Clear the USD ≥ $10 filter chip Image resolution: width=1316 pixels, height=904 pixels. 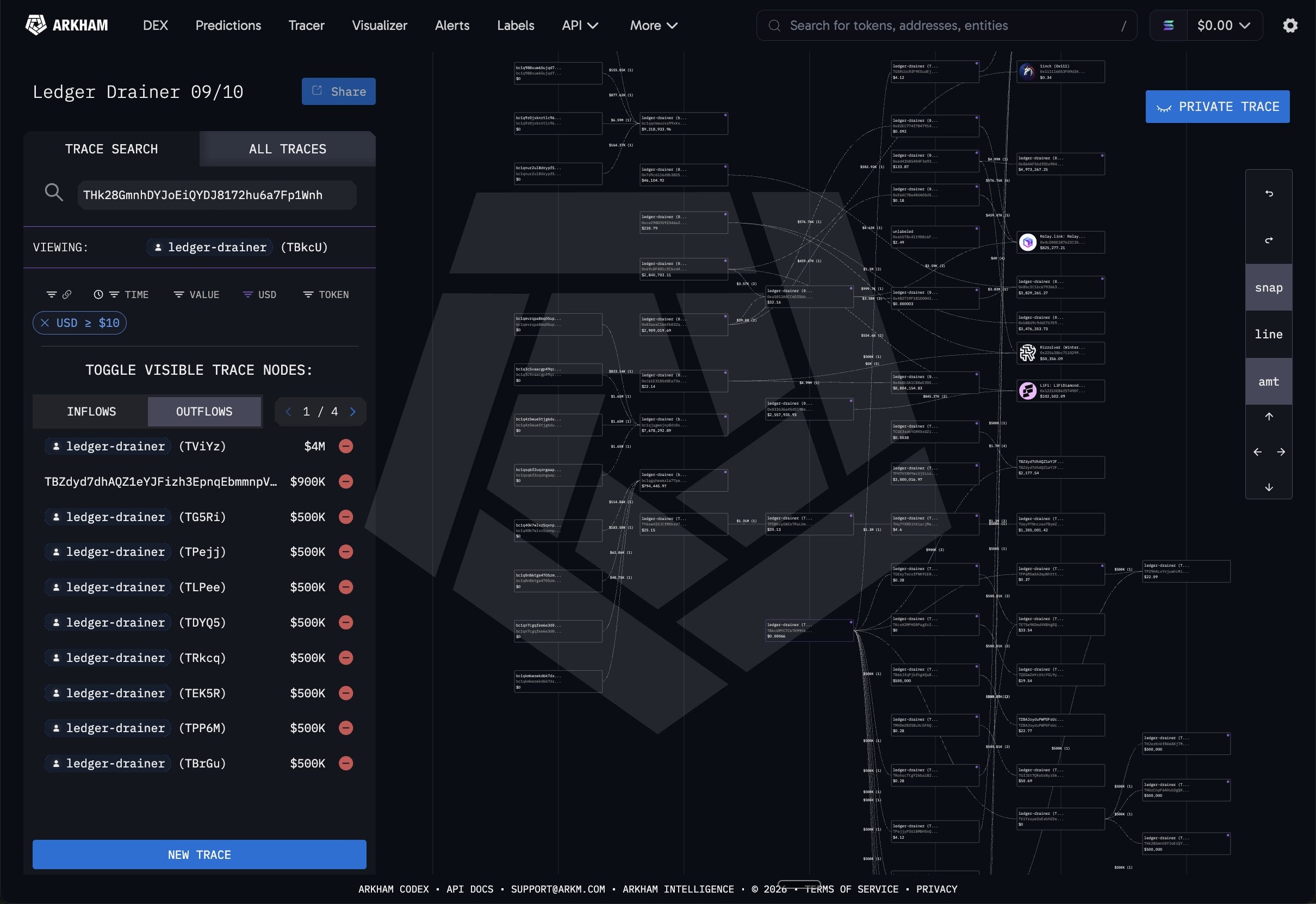45,323
